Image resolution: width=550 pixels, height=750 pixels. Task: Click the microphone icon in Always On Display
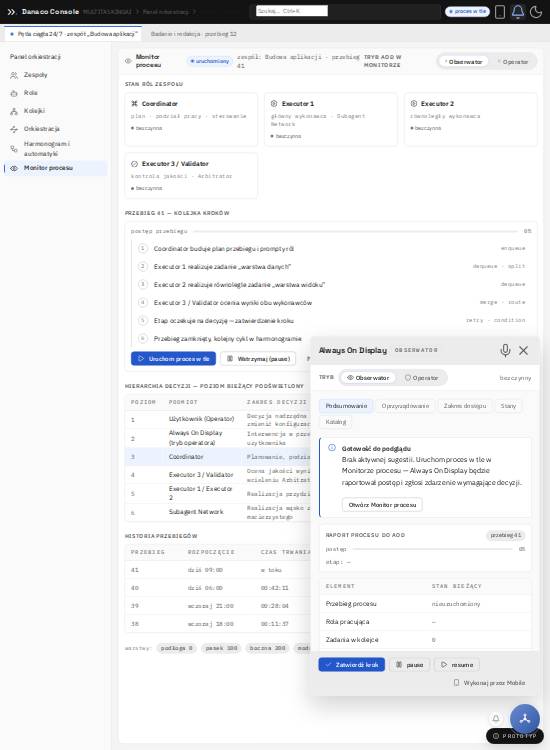[505, 350]
